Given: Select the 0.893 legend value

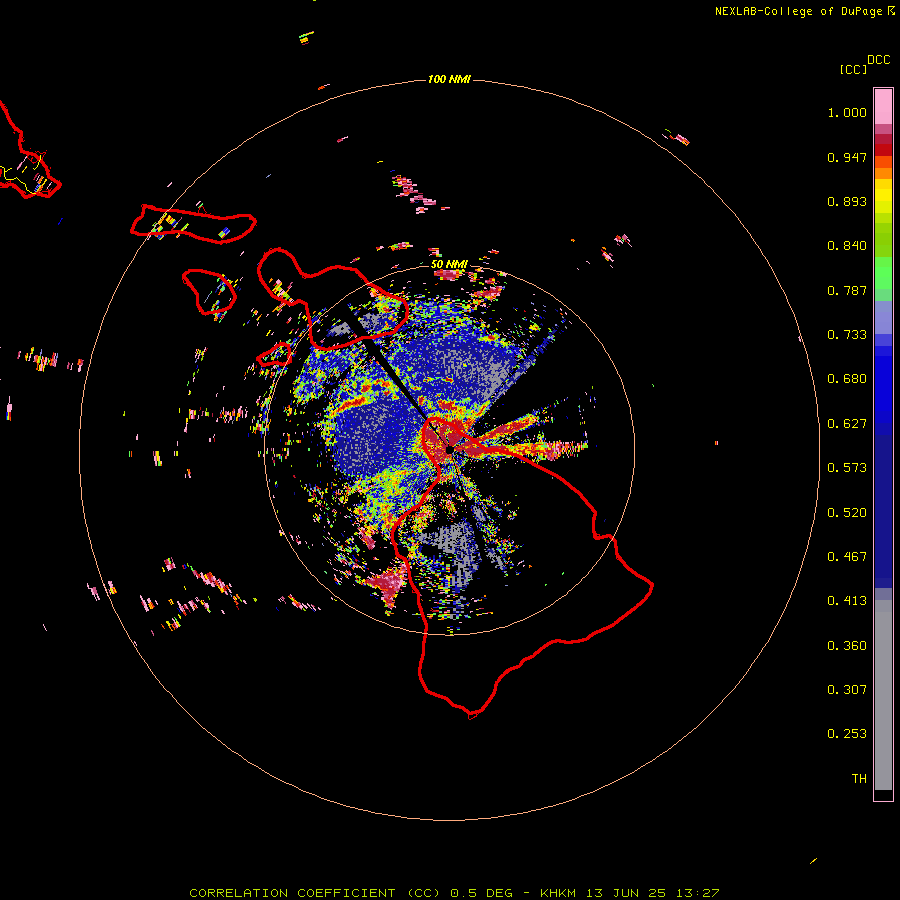Looking at the screenshot, I should (847, 201).
